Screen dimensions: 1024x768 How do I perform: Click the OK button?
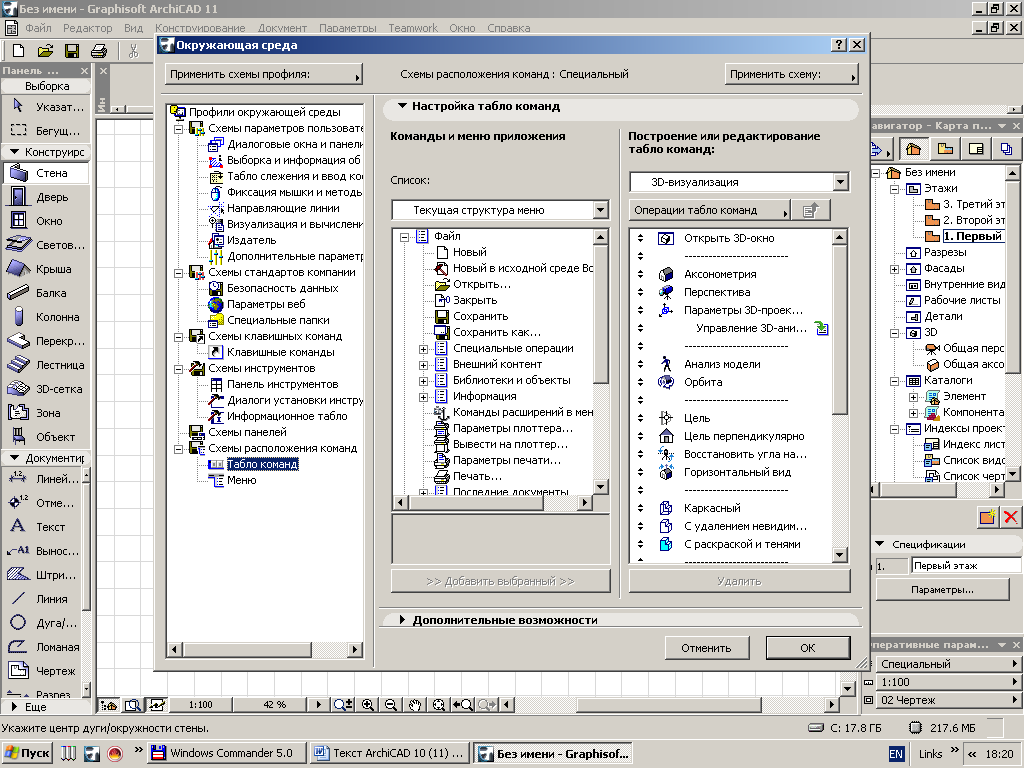coord(808,648)
